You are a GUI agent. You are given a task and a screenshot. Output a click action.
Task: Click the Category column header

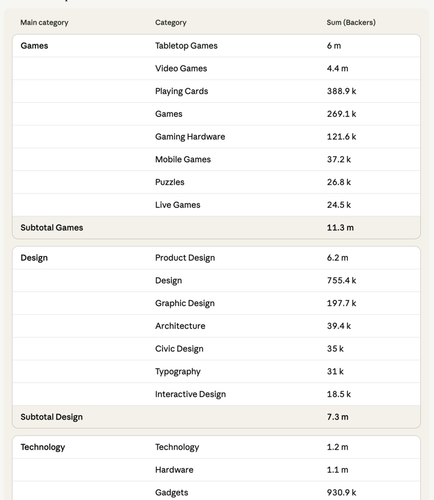(171, 22)
